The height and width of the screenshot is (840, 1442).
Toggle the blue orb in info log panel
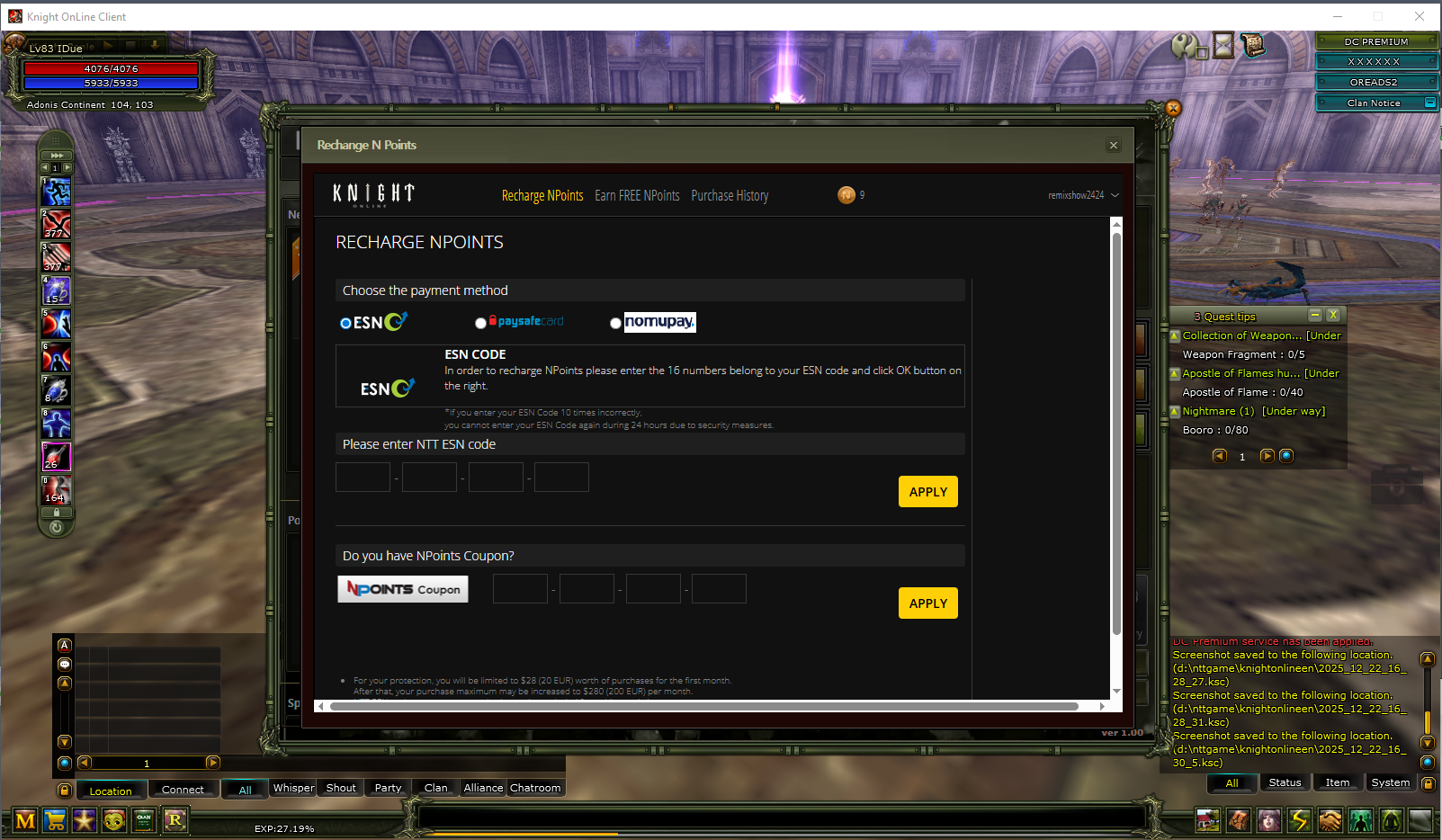(x=1428, y=763)
